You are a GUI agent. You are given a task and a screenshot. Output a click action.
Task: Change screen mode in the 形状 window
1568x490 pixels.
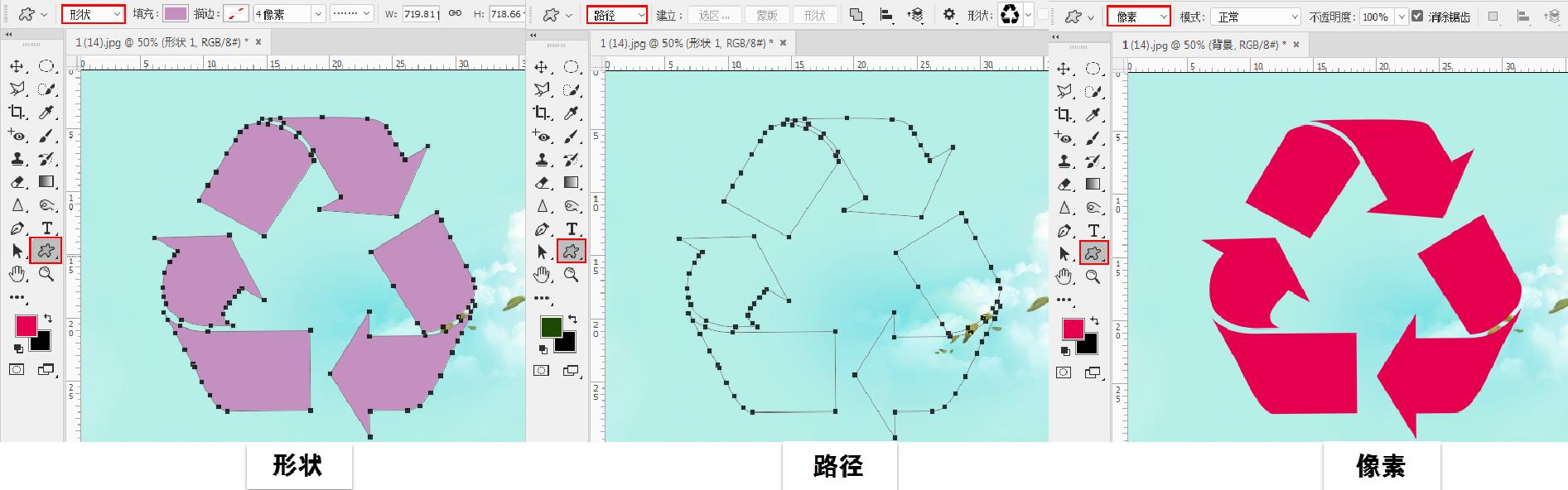46,369
